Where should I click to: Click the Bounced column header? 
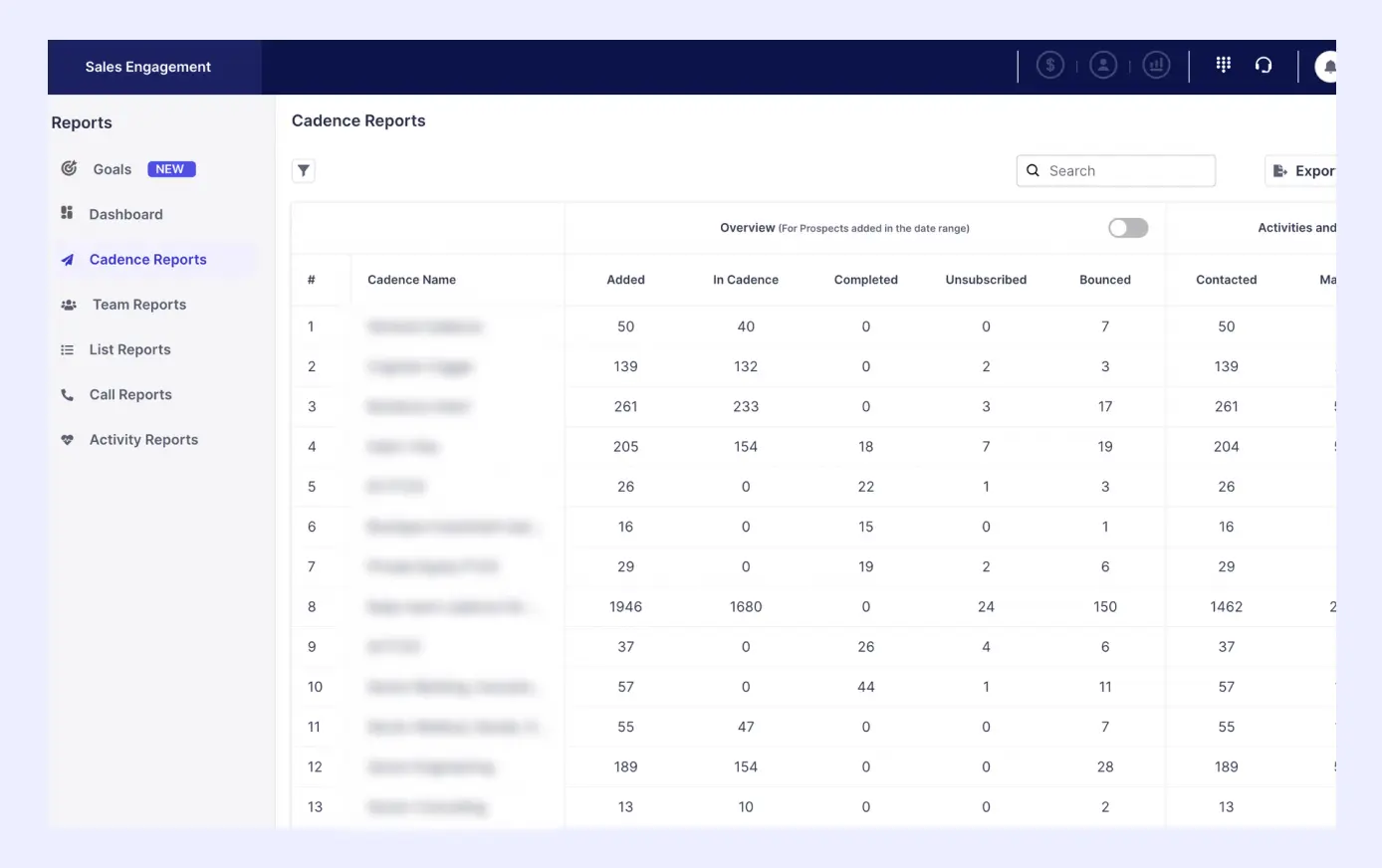coord(1104,280)
